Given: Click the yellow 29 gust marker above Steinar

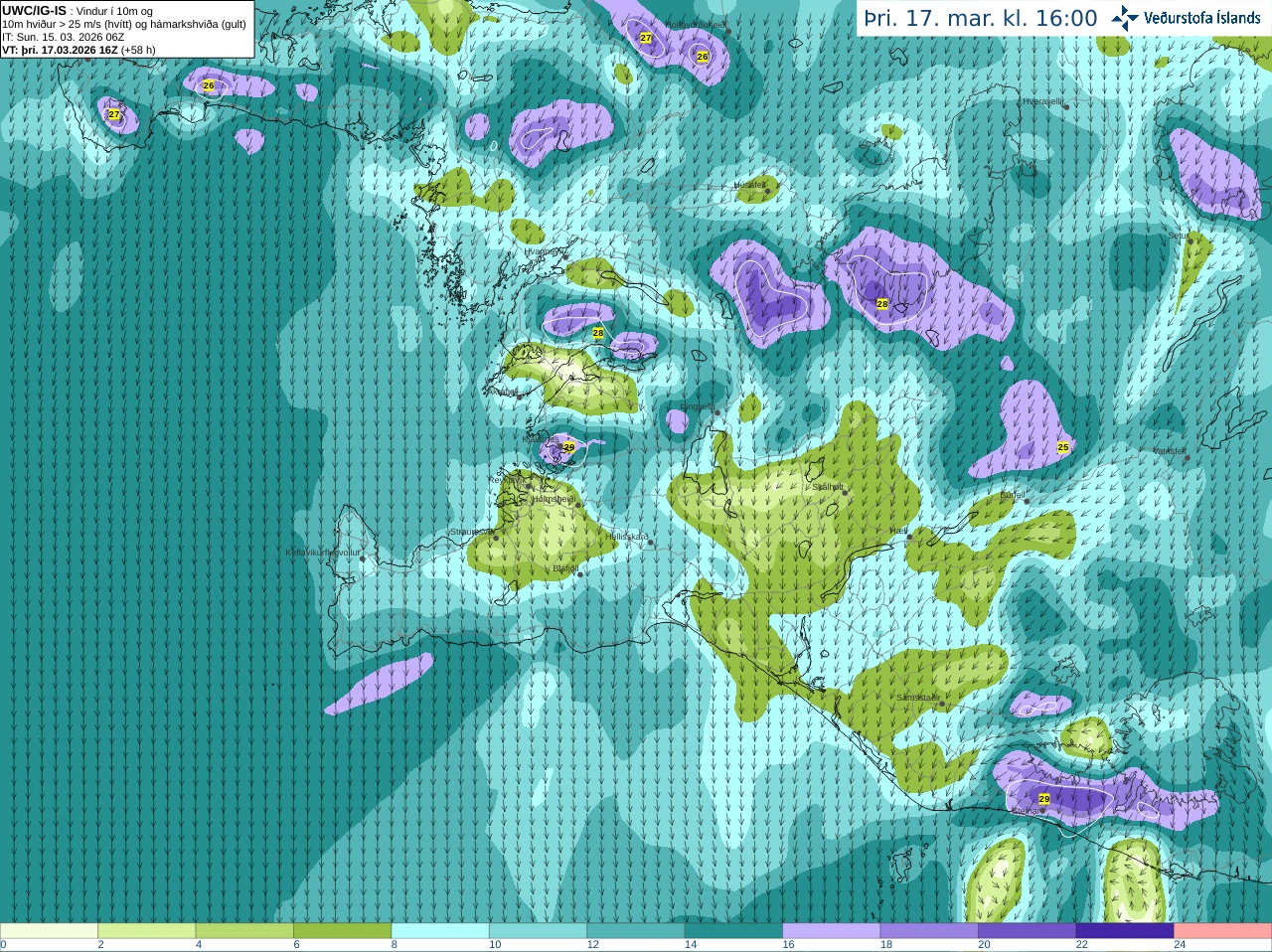Looking at the screenshot, I should coord(1044,799).
